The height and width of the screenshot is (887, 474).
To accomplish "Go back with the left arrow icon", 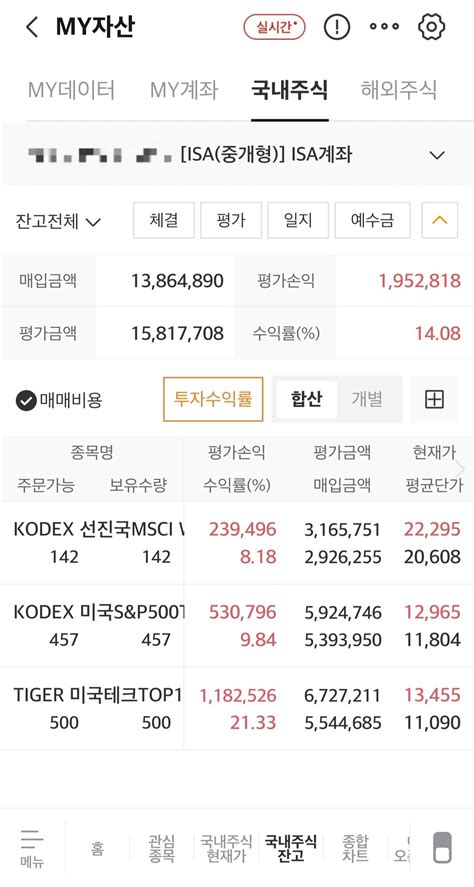I will [x=32, y=27].
